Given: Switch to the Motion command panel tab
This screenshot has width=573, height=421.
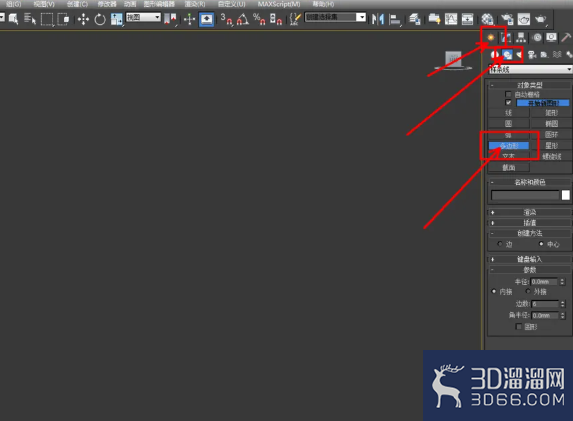Looking at the screenshot, I should 537,37.
